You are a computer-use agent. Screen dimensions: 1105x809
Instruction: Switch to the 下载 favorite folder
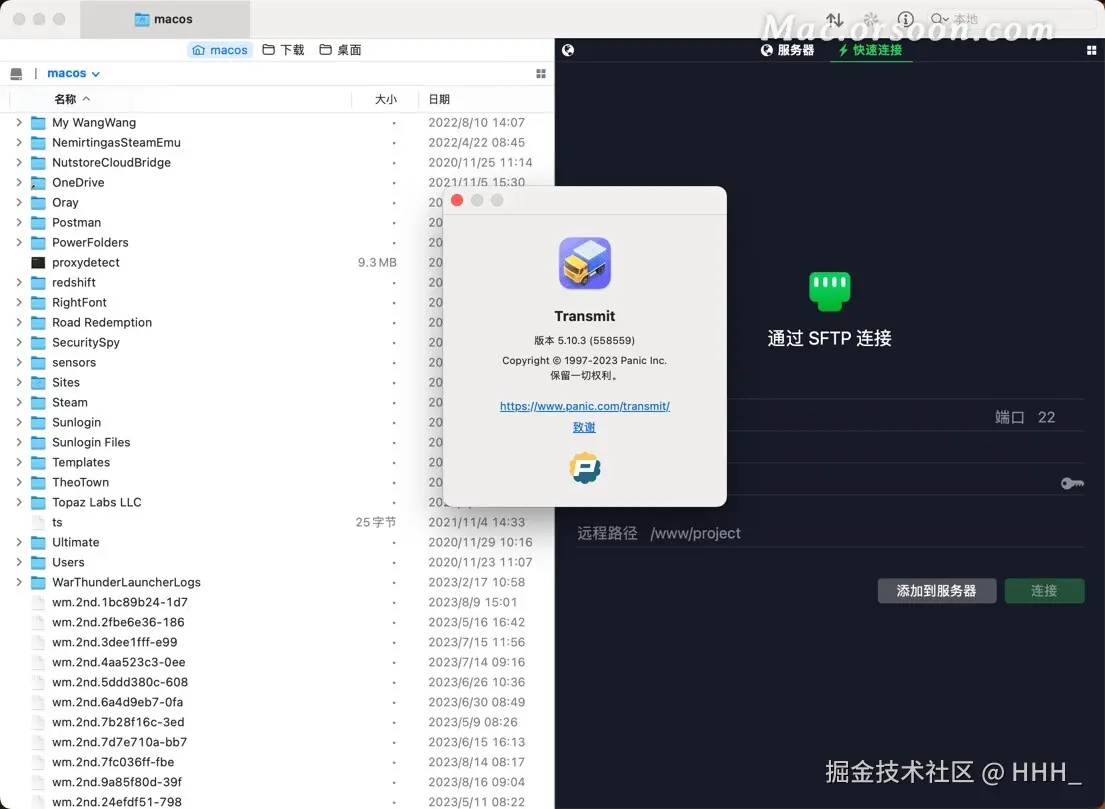283,50
